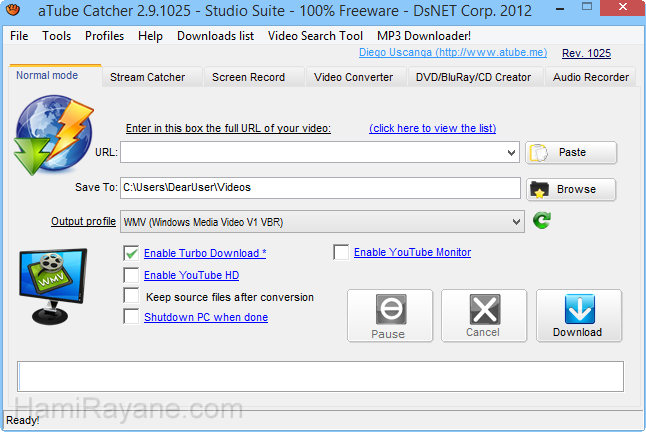Click the aTube Catcher title bar app icon
The height and width of the screenshot is (432, 646).
[x=13, y=9]
